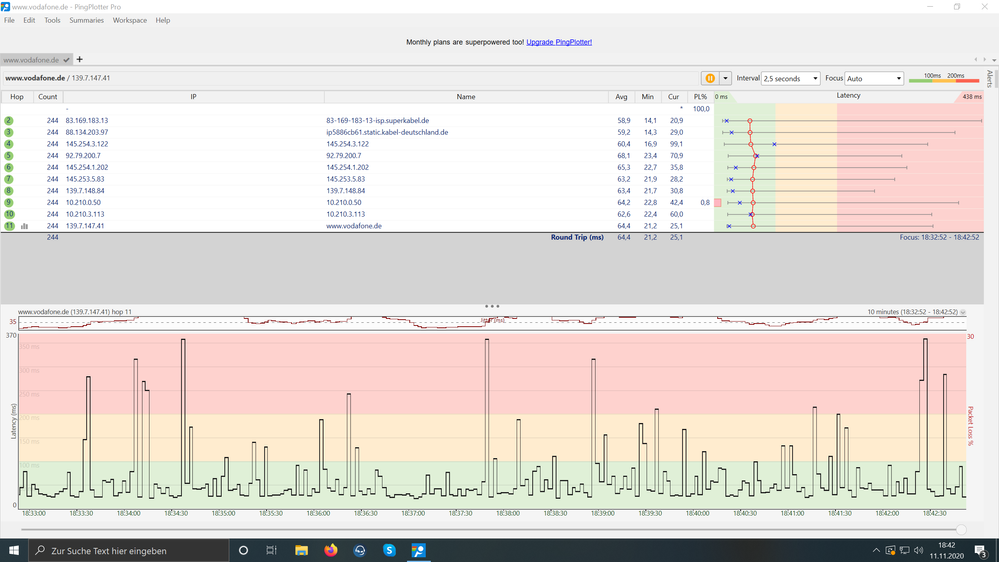The width and height of the screenshot is (999, 562).
Task: Open the Interval dropdown showing 2,5 seconds
Action: click(790, 78)
